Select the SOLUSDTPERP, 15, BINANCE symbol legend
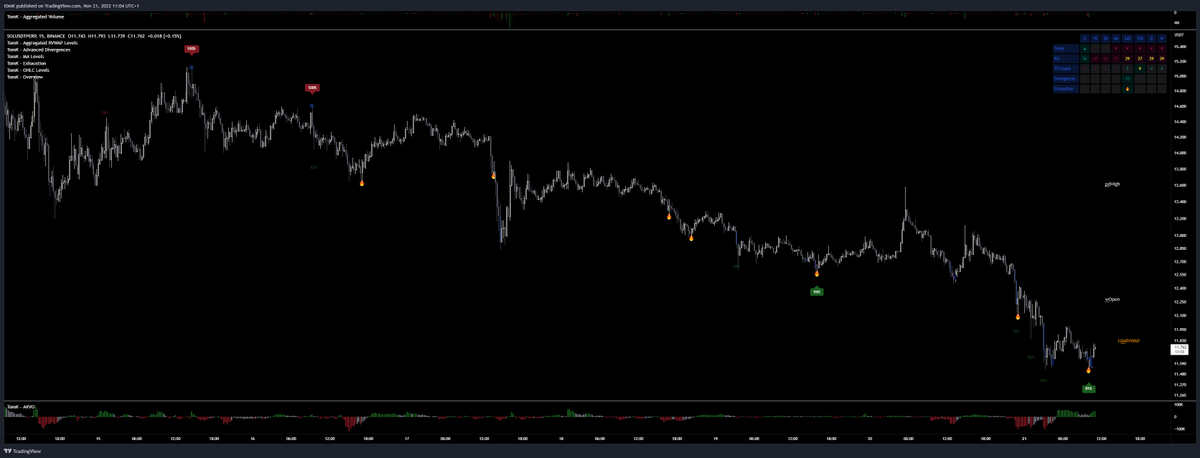Image resolution: width=1200 pixels, height=458 pixels. point(36,36)
